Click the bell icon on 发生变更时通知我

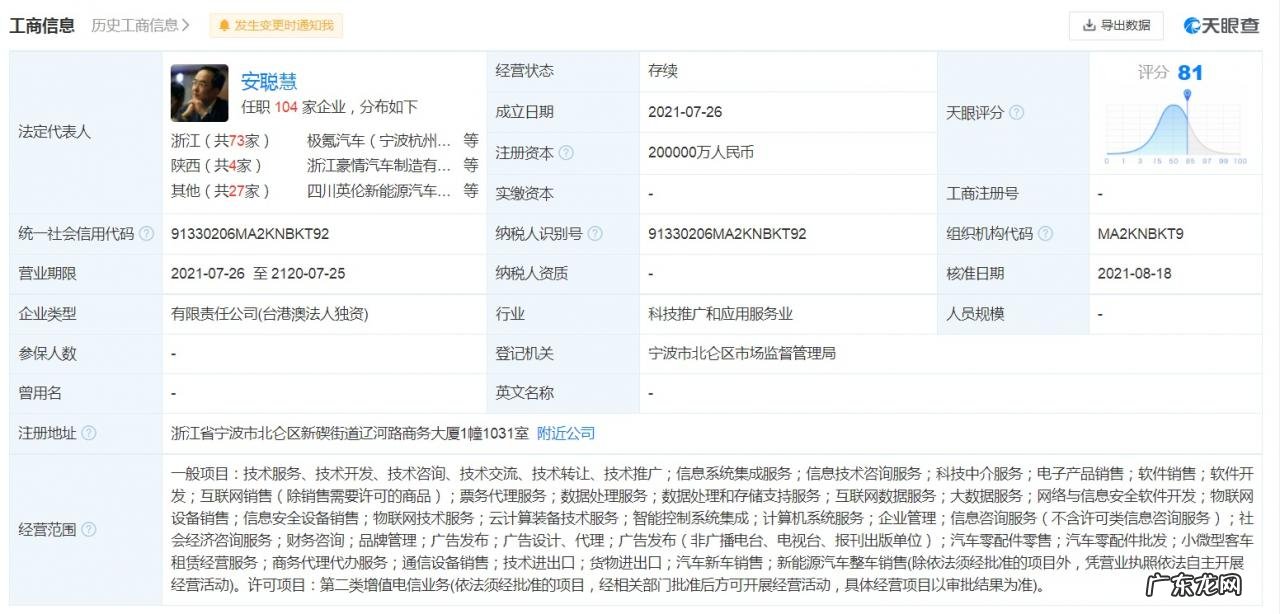tap(222, 26)
